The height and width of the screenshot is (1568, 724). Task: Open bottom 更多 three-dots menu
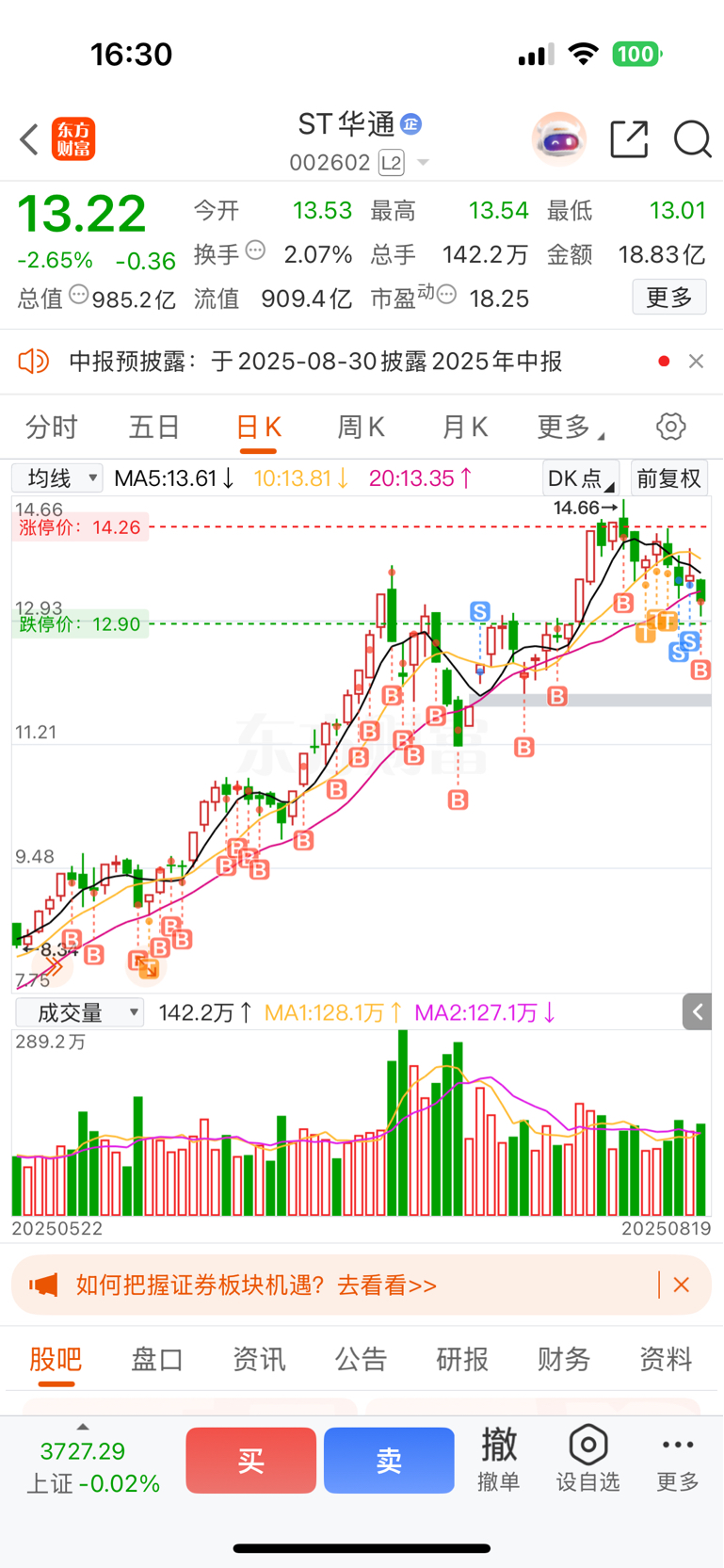[678, 1459]
